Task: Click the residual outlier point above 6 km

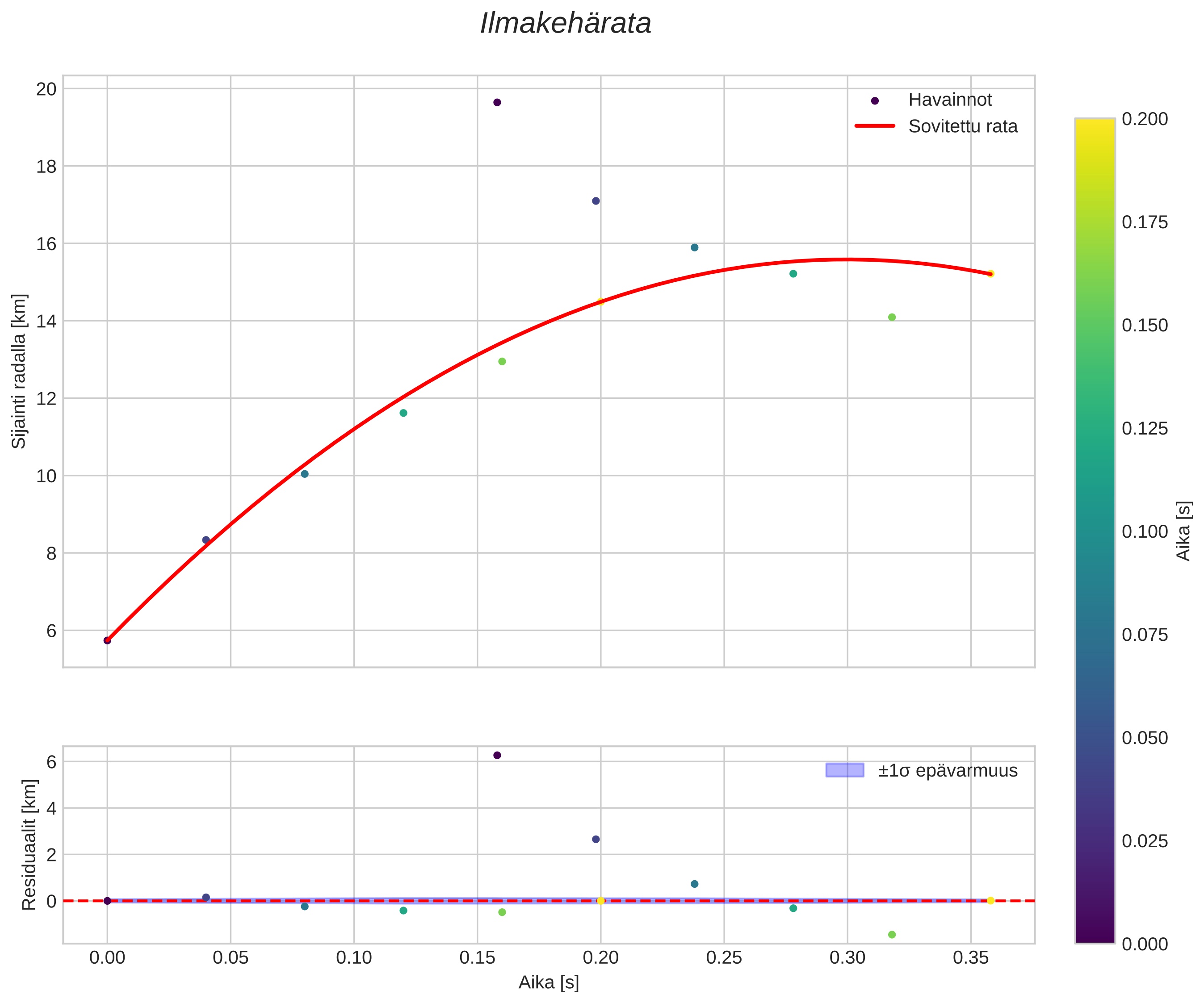Action: [497, 756]
